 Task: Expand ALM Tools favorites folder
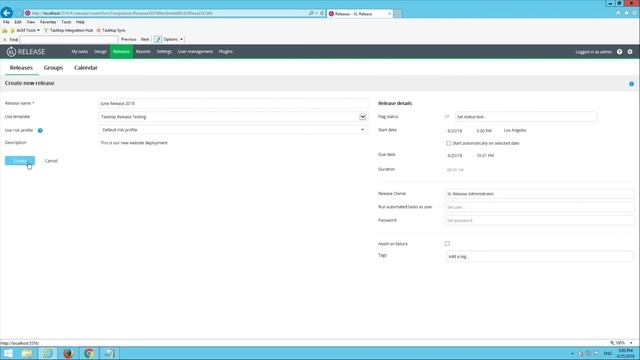pos(25,31)
